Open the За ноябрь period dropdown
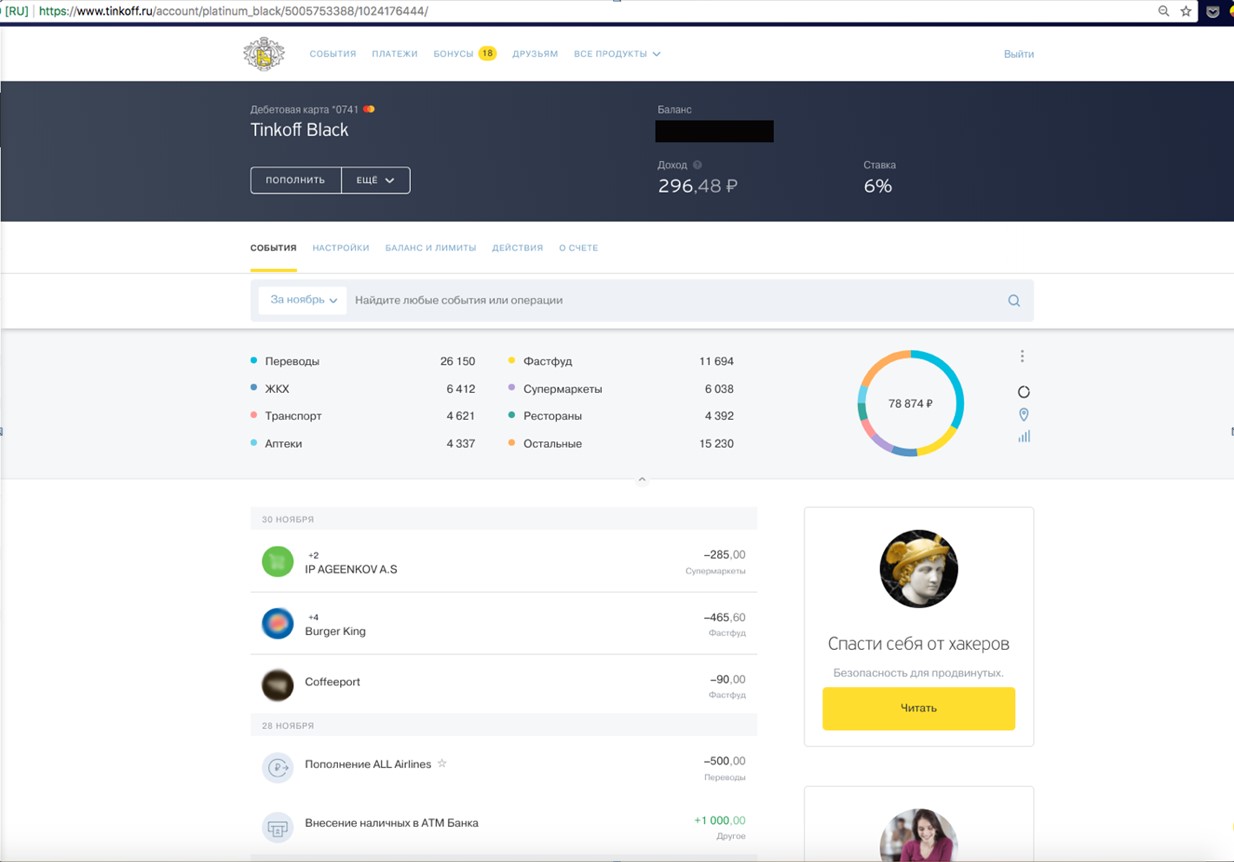This screenshot has width=1234, height=862. click(x=303, y=300)
